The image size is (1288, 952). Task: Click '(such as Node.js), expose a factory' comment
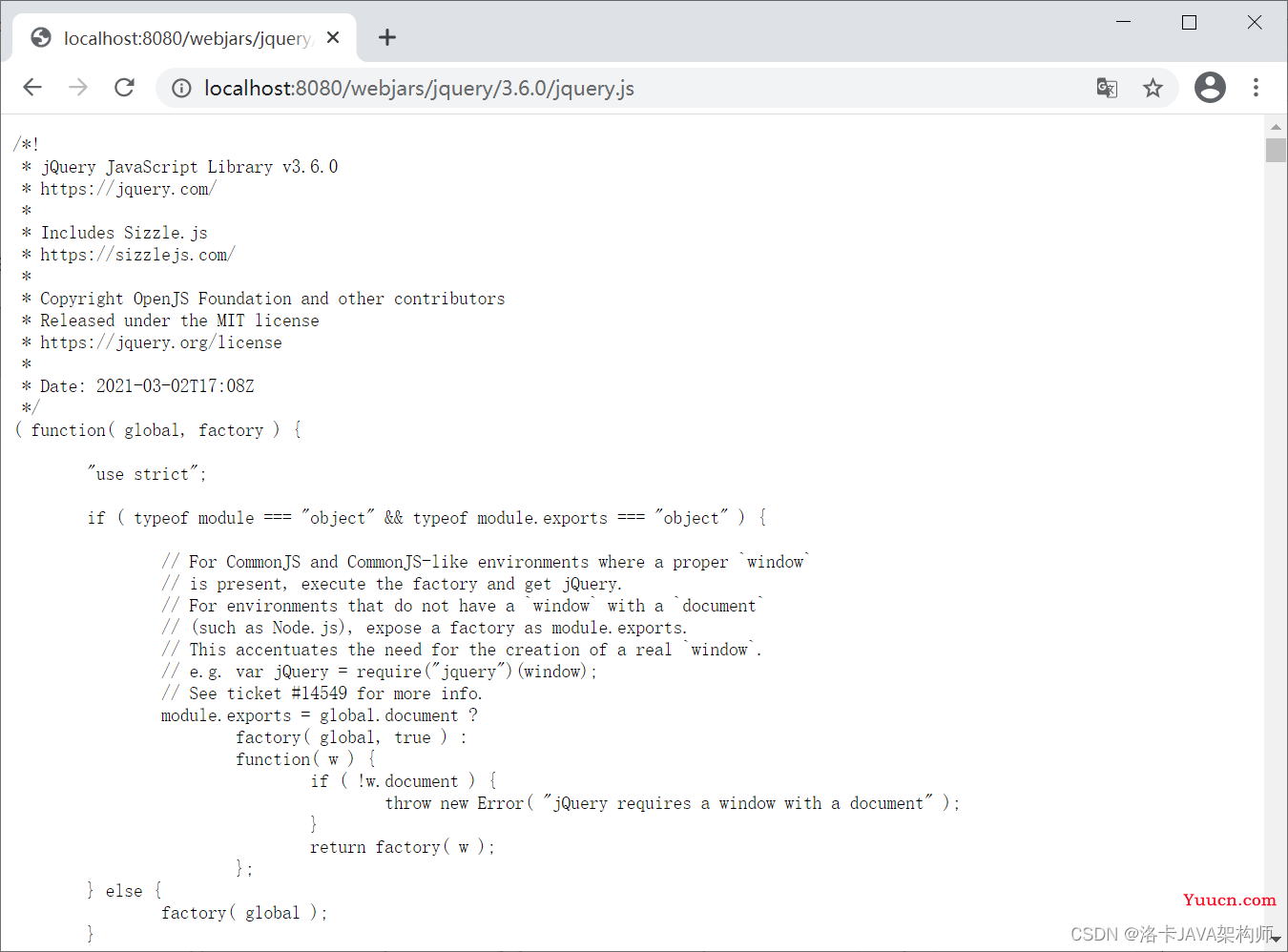(424, 628)
